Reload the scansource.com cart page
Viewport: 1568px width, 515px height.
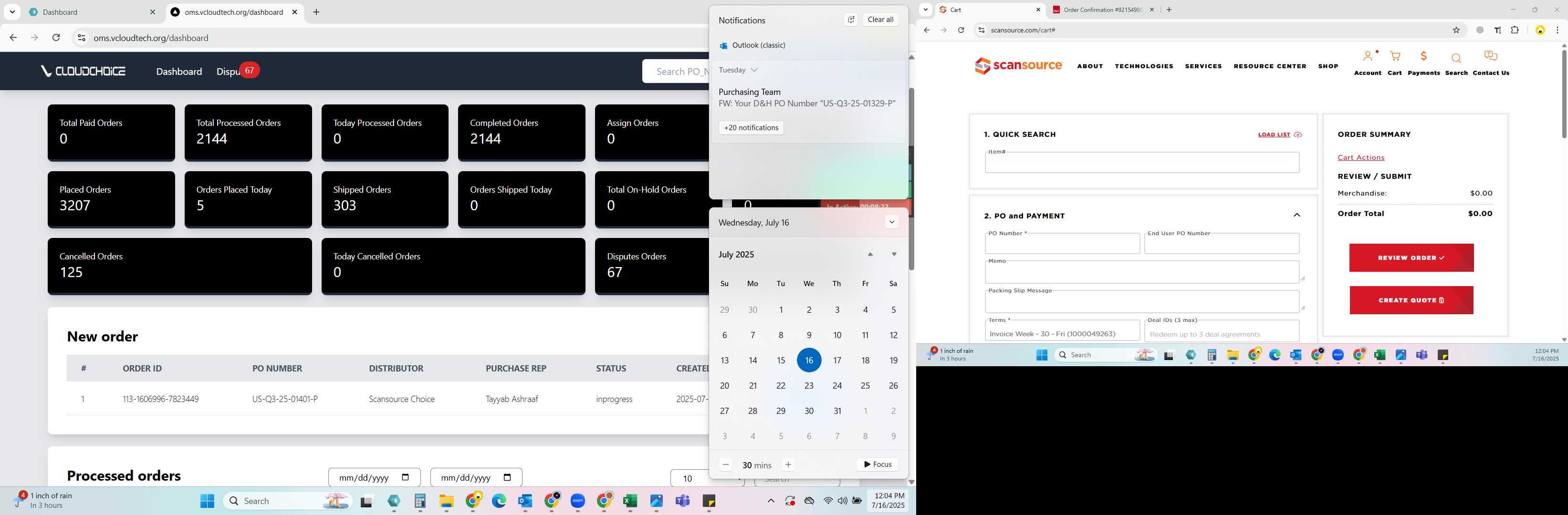961,30
